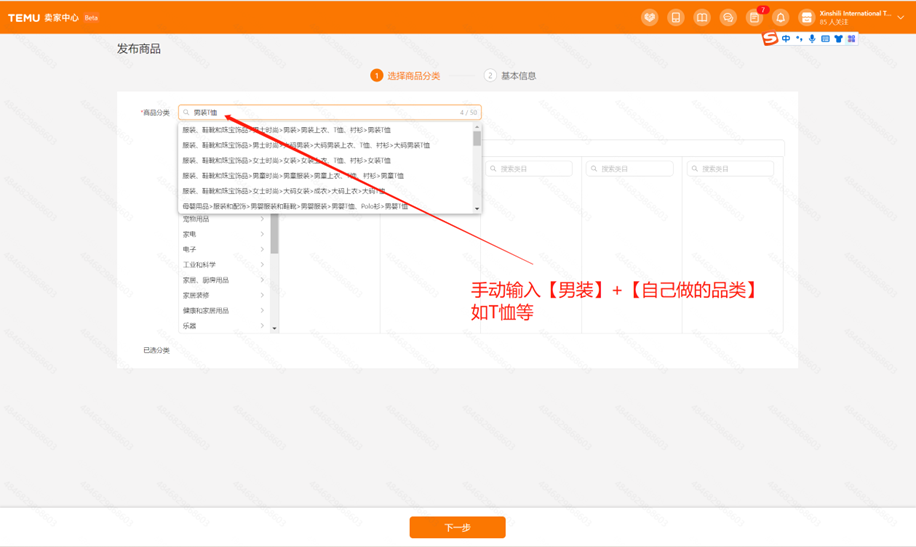Click the category list scrollbar thumb

click(275, 234)
